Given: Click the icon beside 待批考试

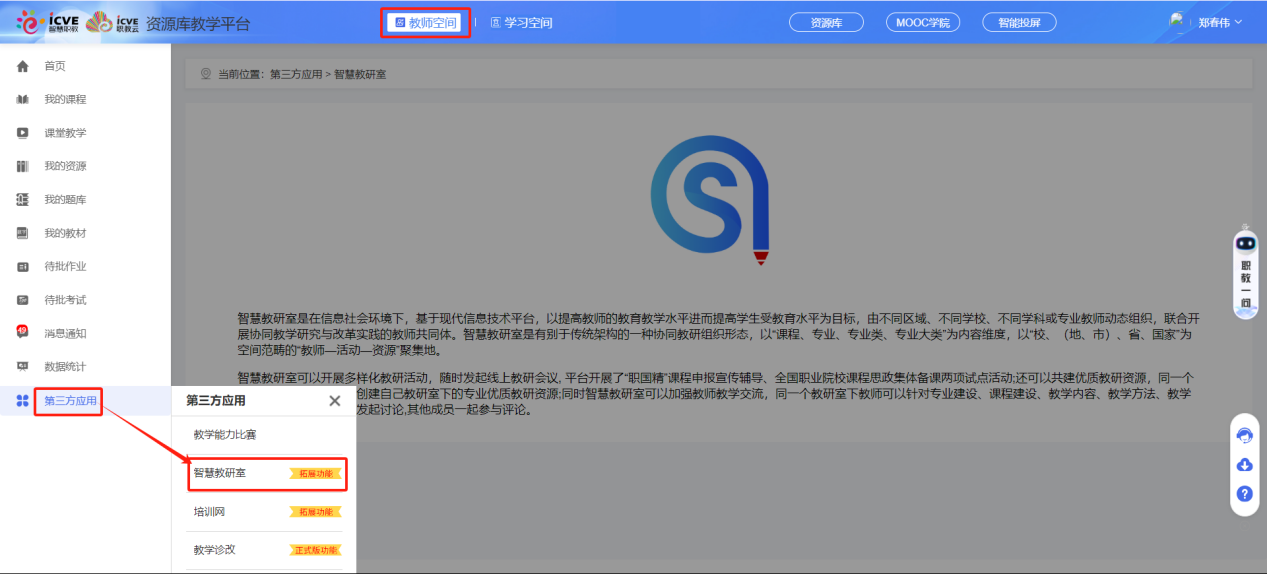Looking at the screenshot, I should click(23, 300).
